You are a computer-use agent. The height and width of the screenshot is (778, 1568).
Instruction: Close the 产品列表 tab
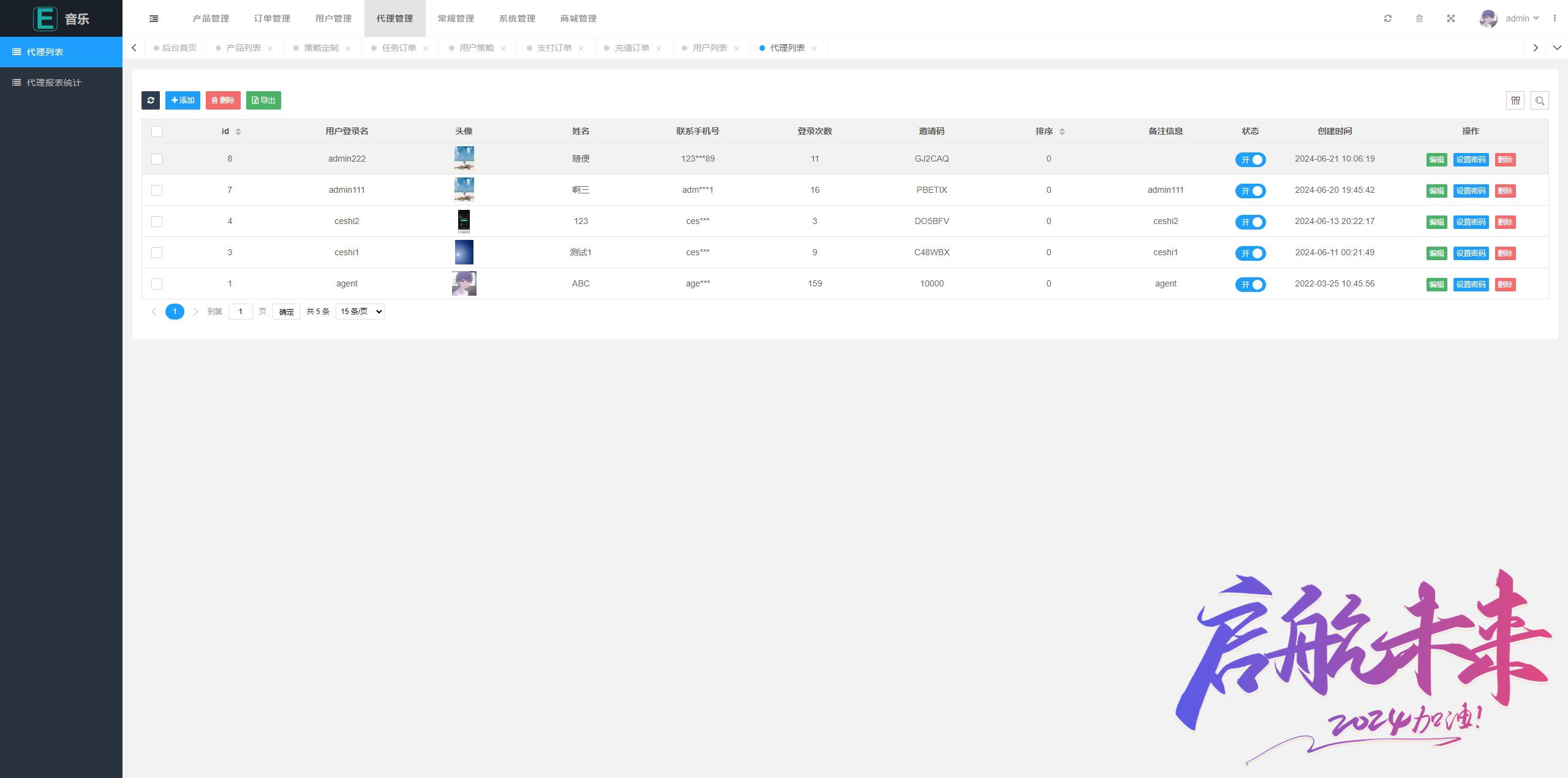(x=270, y=48)
